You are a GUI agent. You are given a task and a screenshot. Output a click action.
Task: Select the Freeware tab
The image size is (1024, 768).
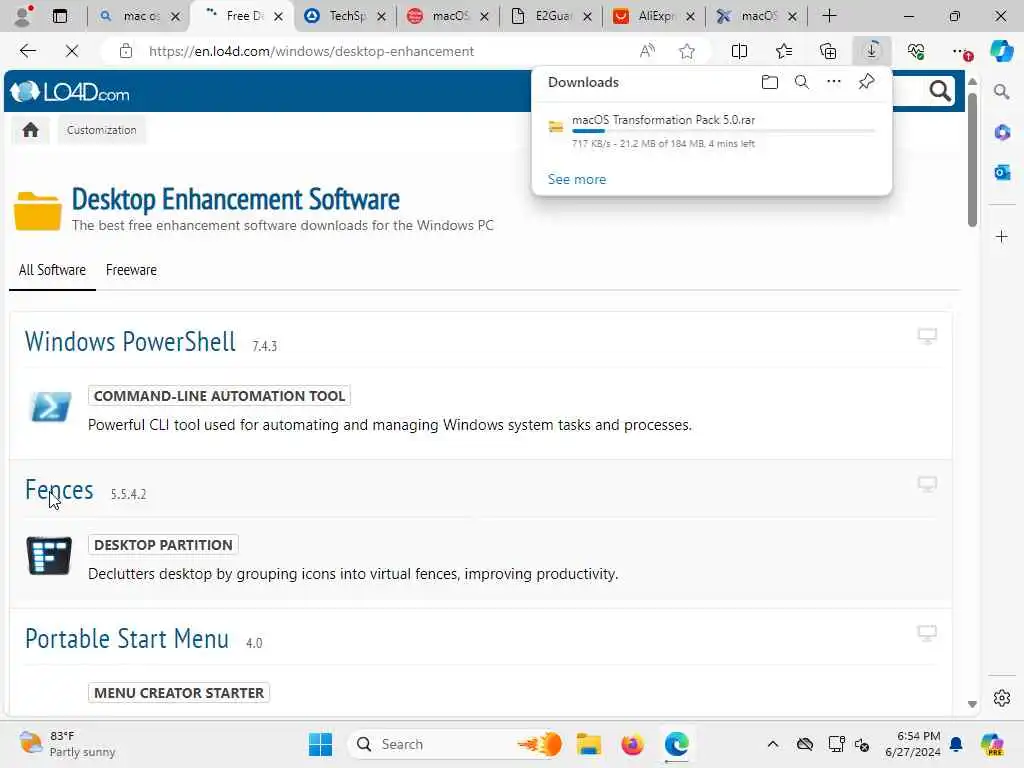(131, 270)
